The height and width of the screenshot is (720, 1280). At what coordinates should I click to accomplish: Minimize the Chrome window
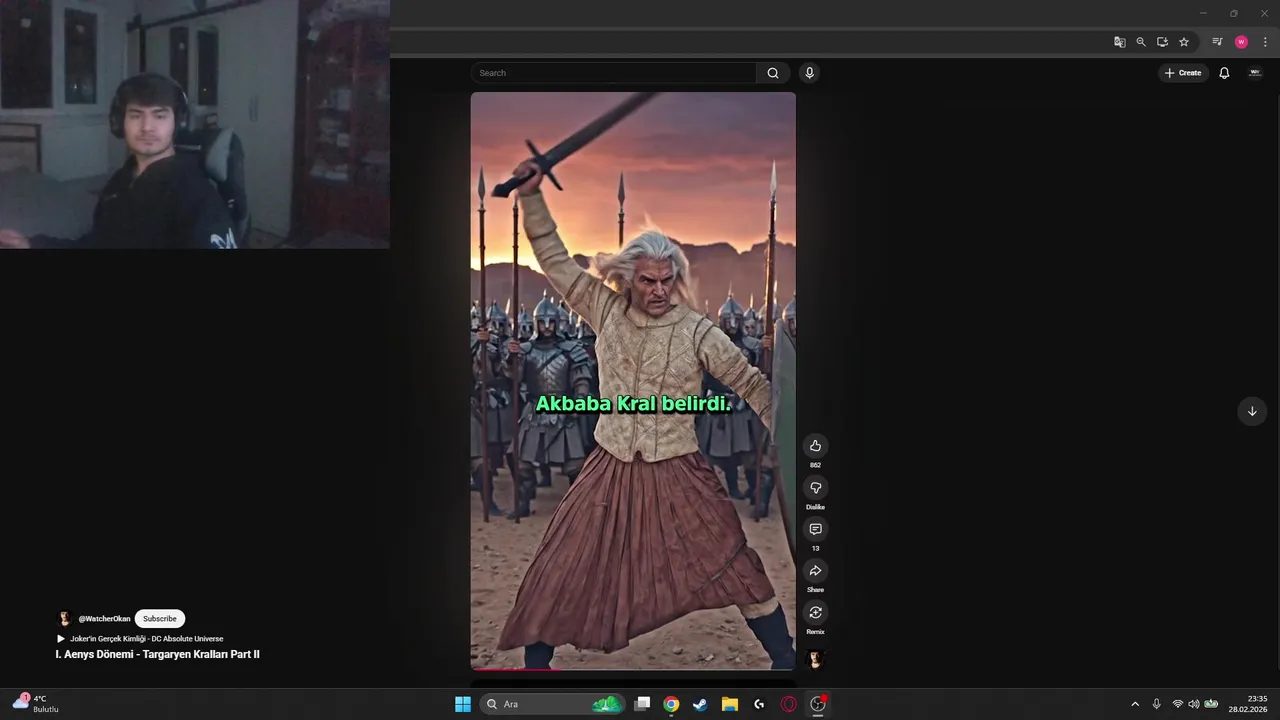(1202, 13)
